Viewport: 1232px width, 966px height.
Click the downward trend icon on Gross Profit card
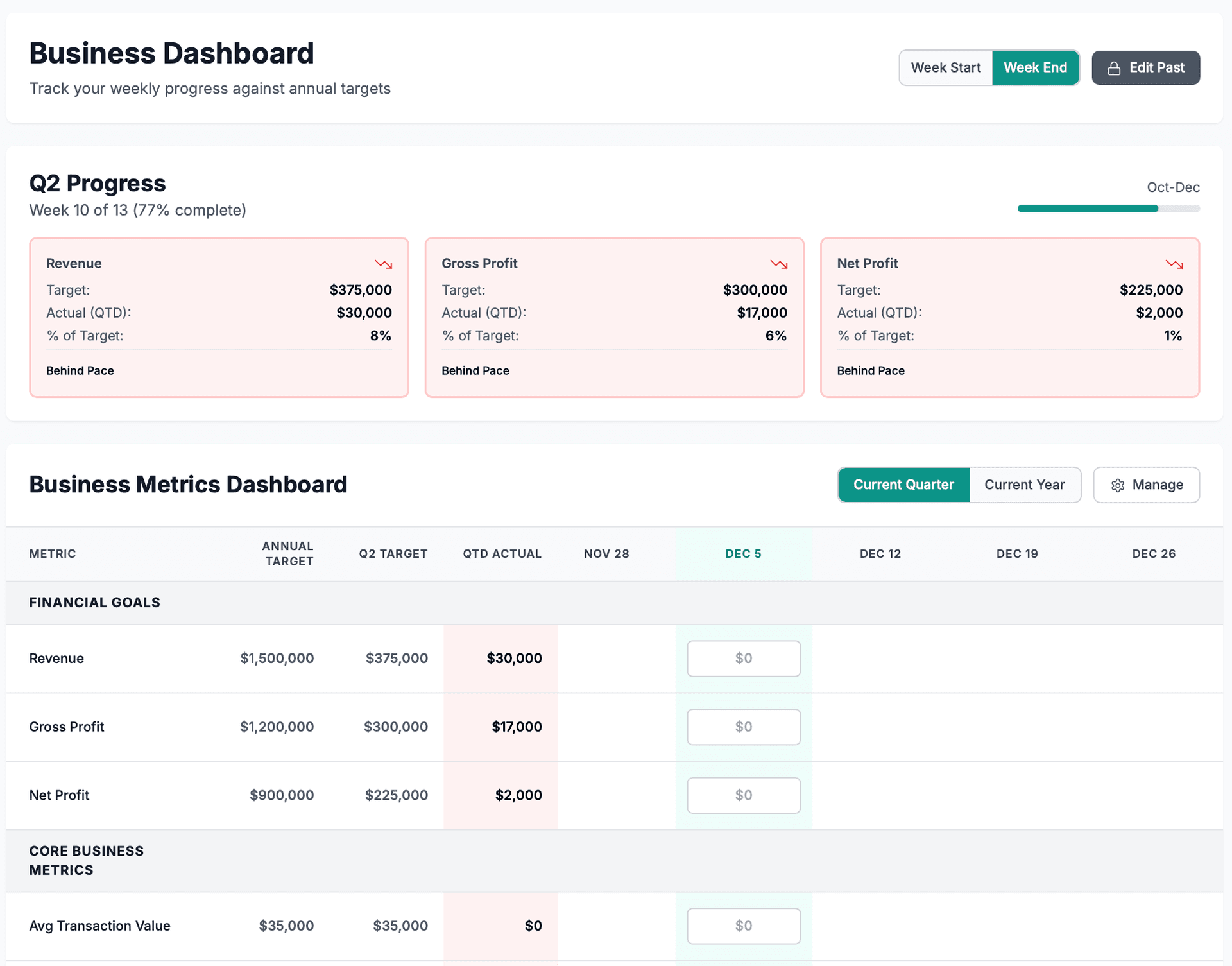778,264
